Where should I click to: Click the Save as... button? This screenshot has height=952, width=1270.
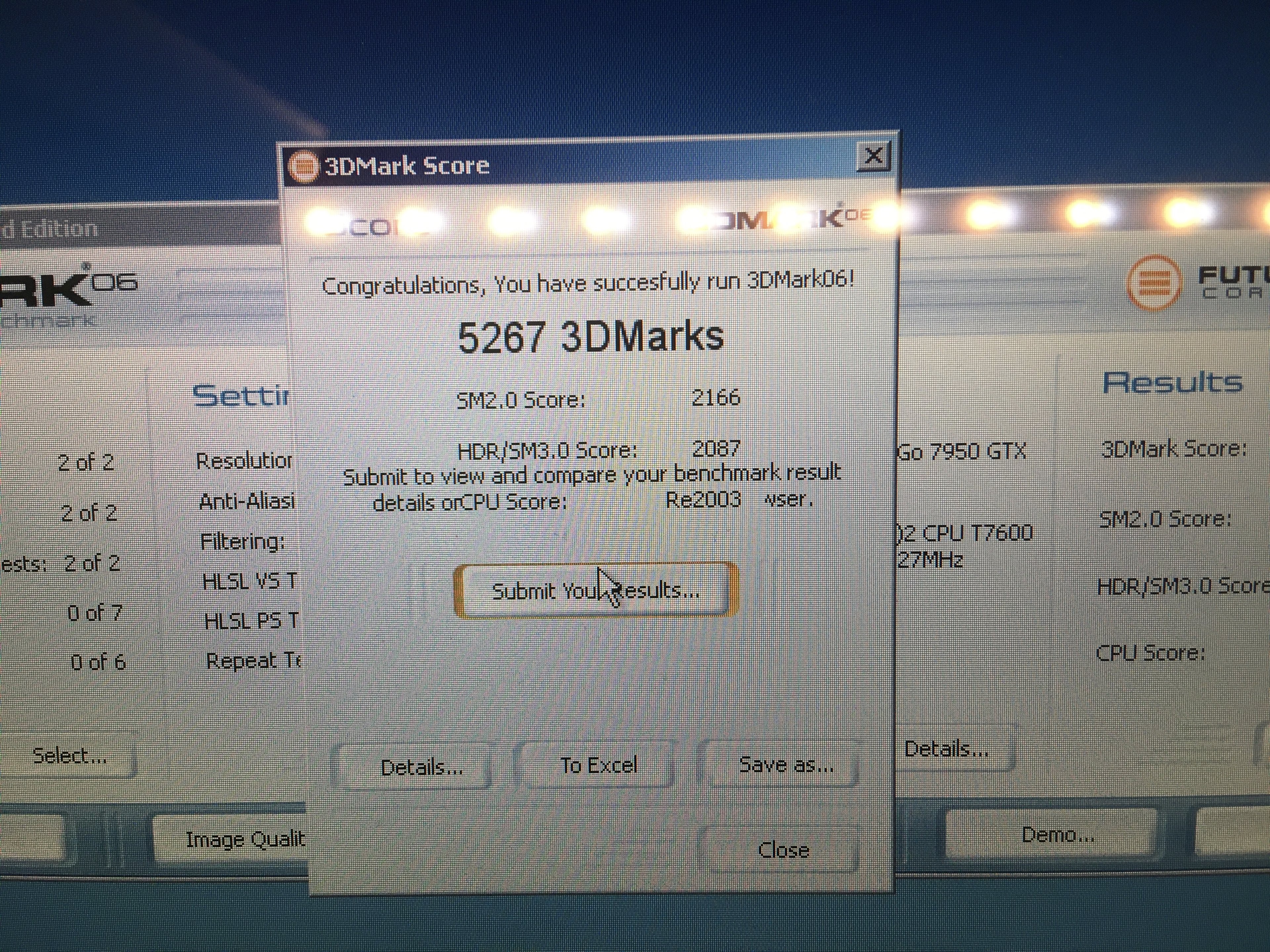[785, 765]
